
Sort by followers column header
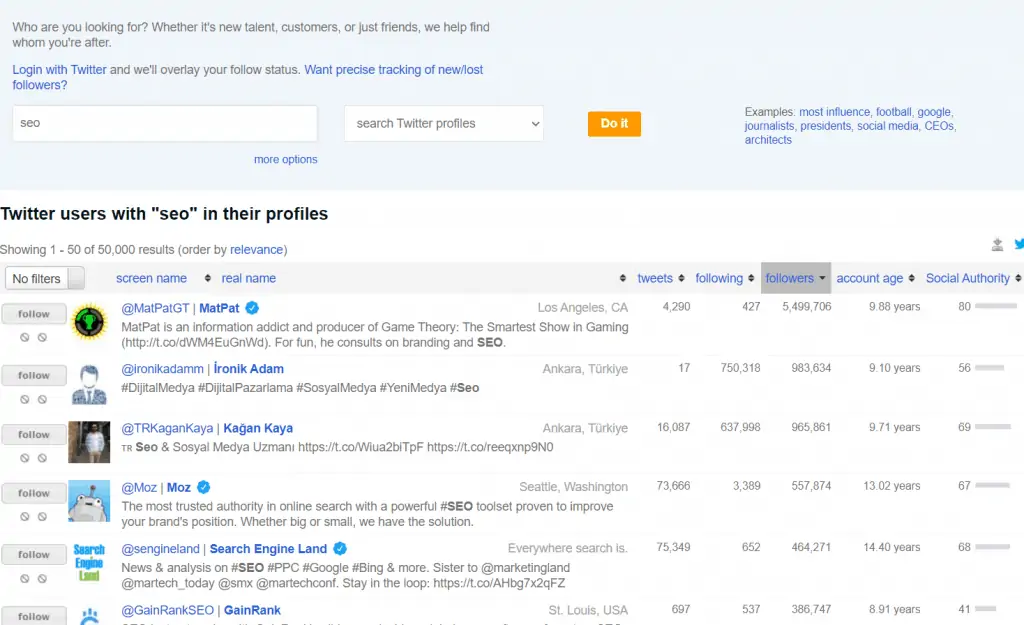[x=795, y=278]
